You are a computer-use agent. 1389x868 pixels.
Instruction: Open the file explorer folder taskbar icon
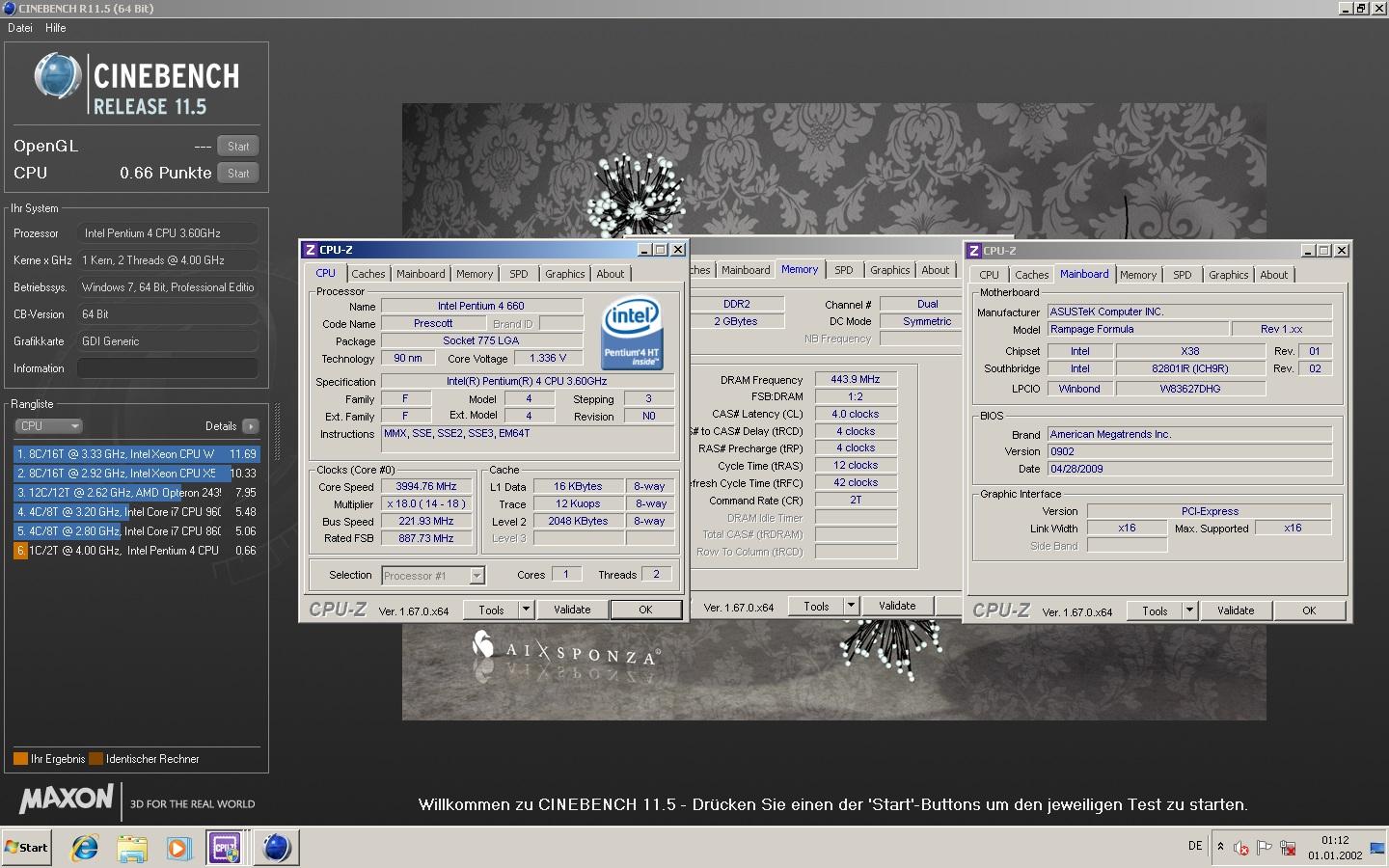coord(132,848)
